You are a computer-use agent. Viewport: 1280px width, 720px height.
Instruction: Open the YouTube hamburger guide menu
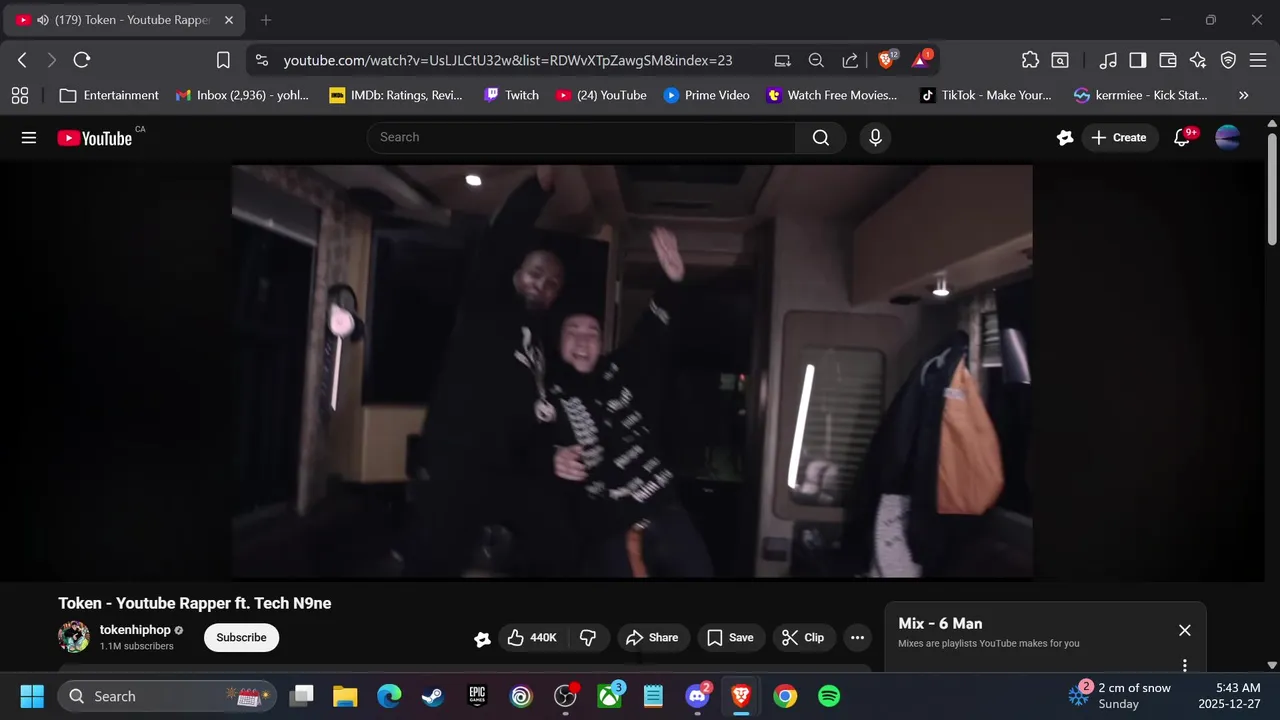(28, 138)
